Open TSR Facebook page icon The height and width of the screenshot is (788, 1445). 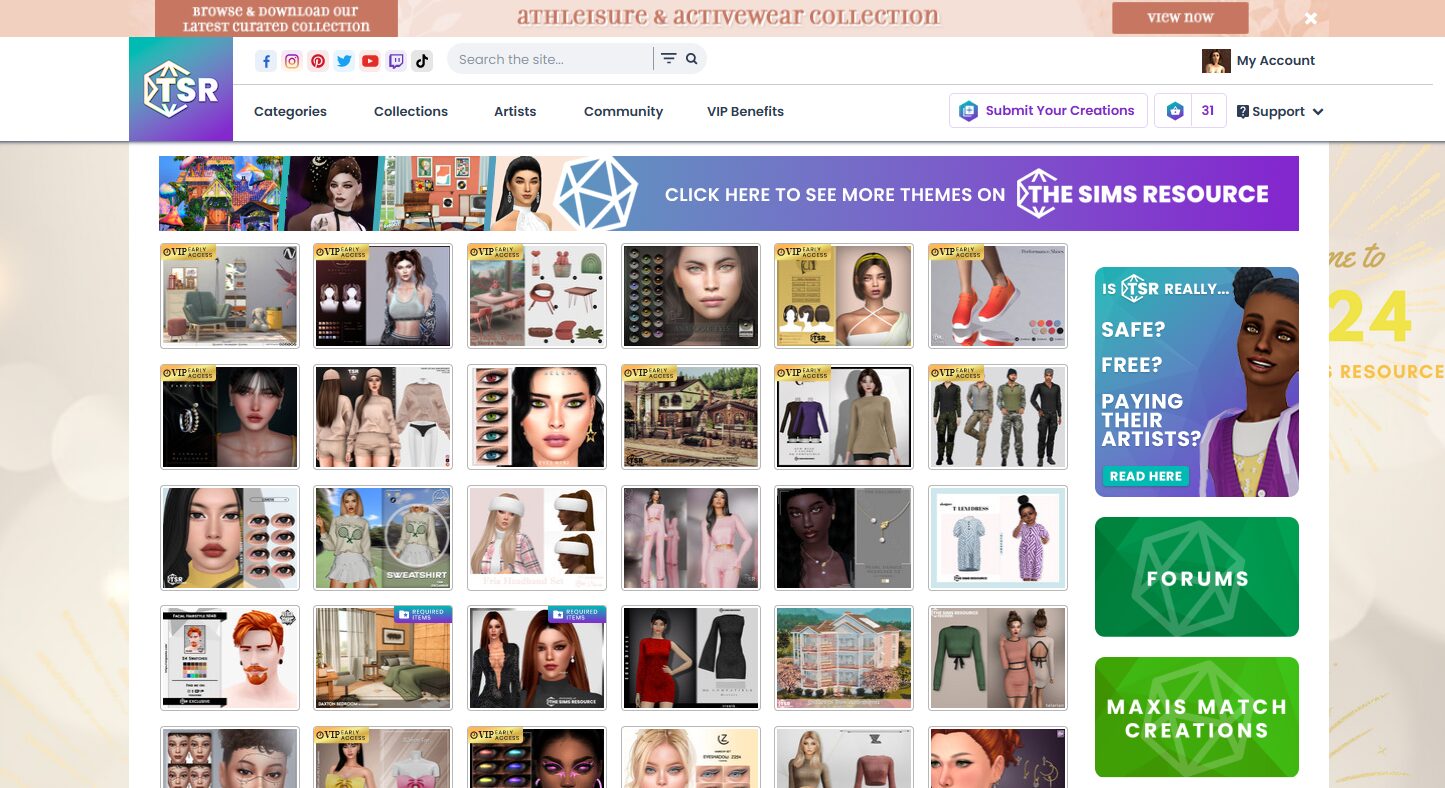(266, 61)
